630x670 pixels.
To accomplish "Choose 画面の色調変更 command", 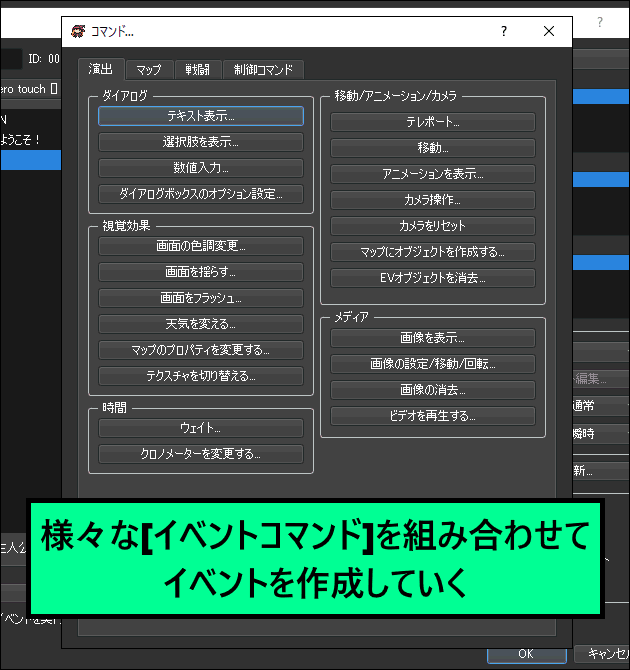I will 201,246.
